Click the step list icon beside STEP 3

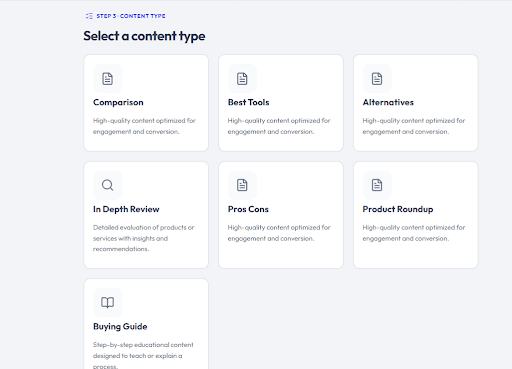tap(89, 16)
